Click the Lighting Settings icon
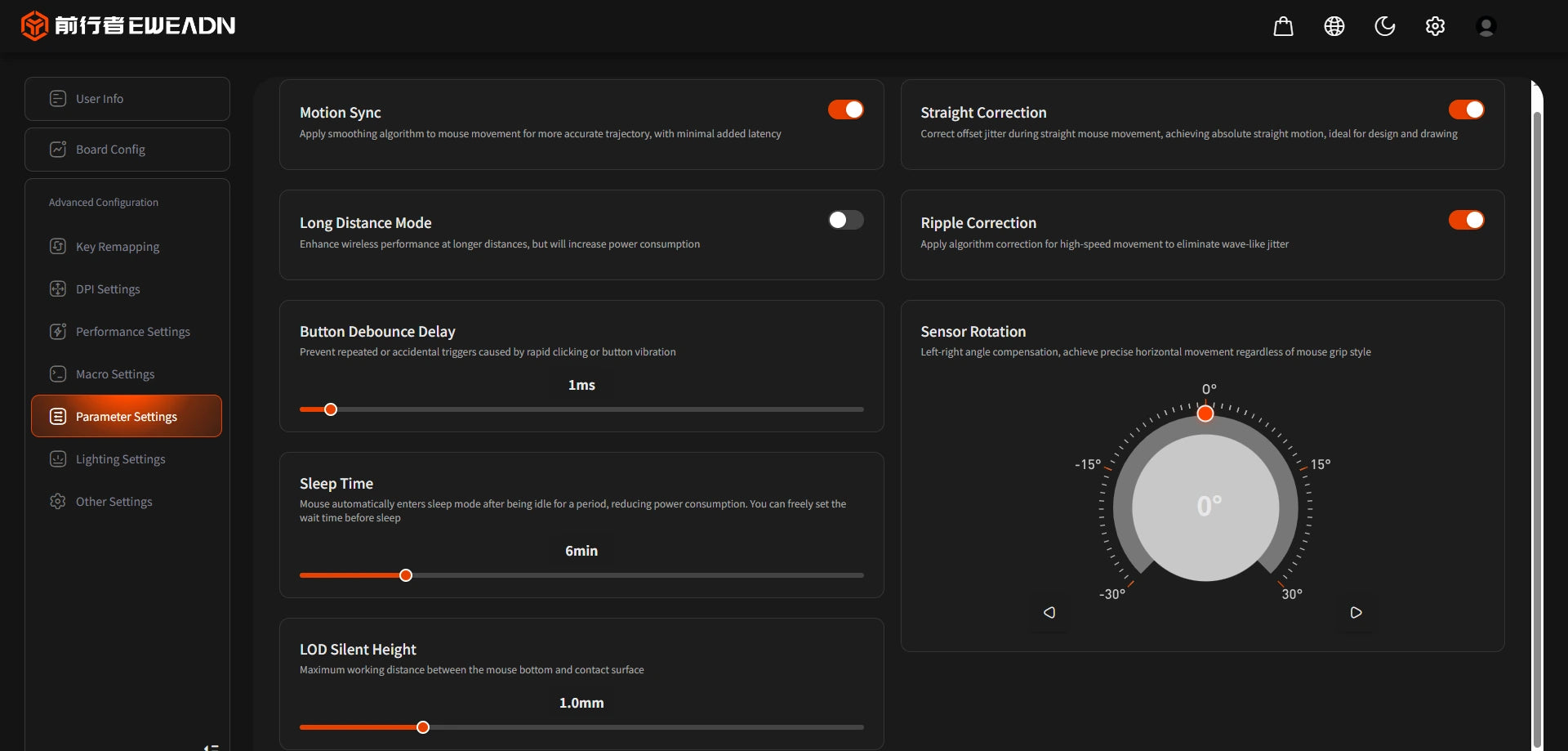The image size is (1568, 751). 58,459
